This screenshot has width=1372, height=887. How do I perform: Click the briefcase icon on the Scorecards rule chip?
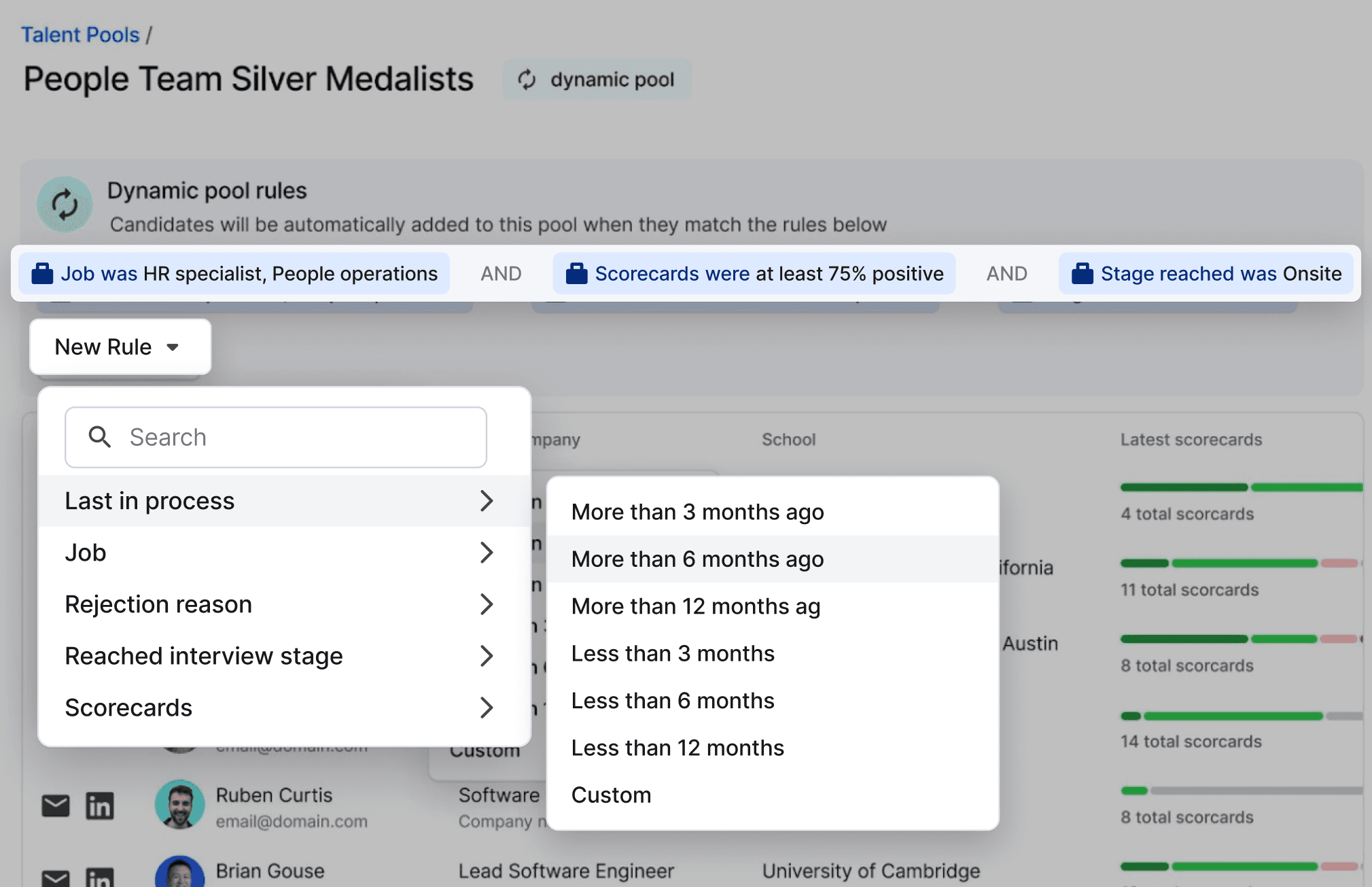coord(576,273)
